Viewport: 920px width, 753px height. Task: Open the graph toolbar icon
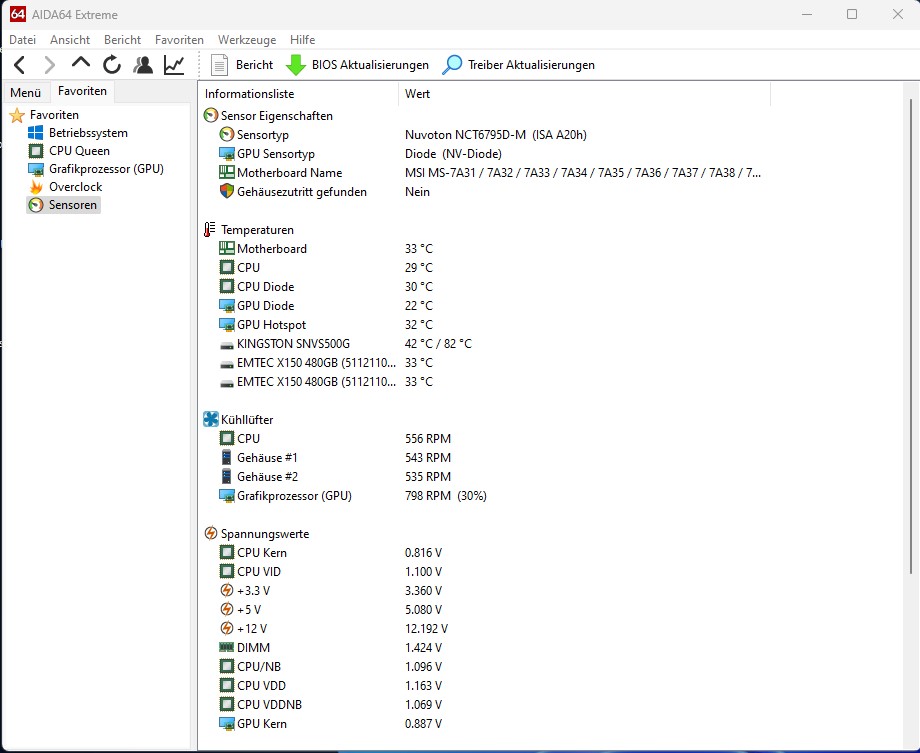coord(174,65)
